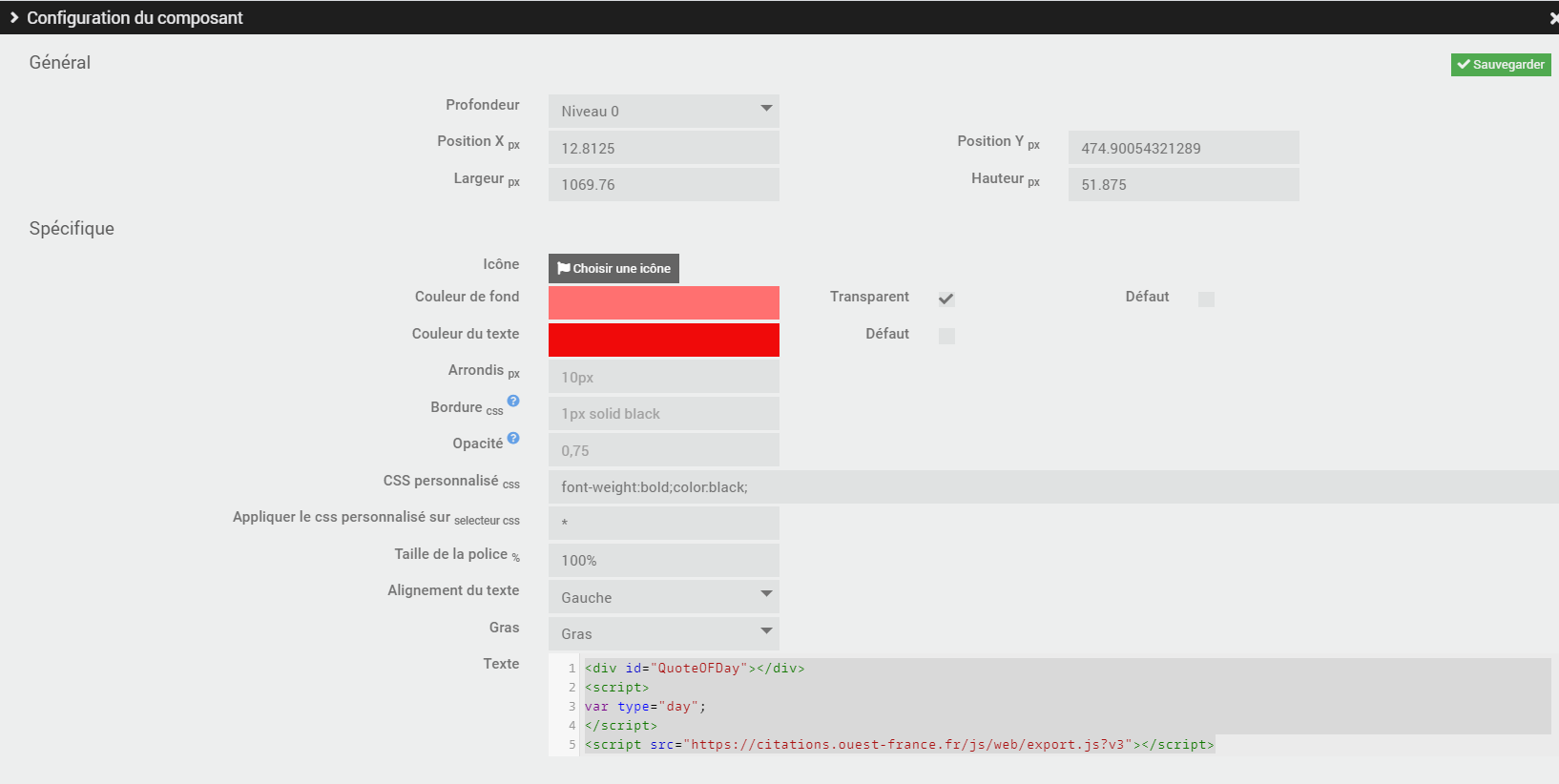The width and height of the screenshot is (1559, 784).
Task: Click the Position X input field
Action: coord(664,148)
